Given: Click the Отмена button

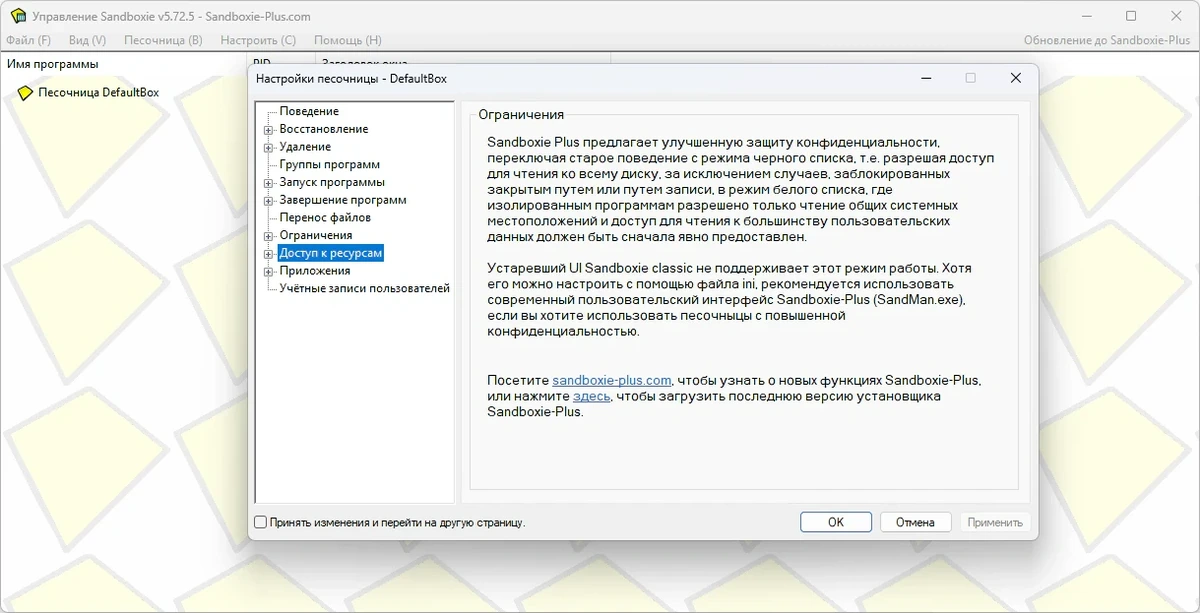Looking at the screenshot, I should (x=915, y=522).
